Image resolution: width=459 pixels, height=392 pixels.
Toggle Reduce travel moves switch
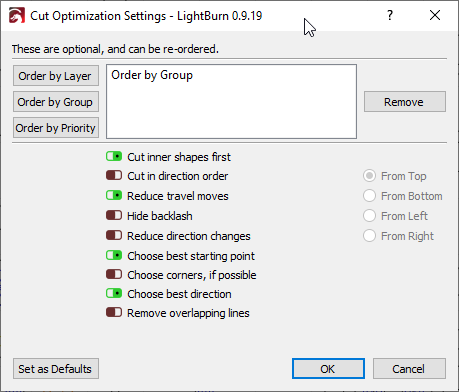pos(114,195)
